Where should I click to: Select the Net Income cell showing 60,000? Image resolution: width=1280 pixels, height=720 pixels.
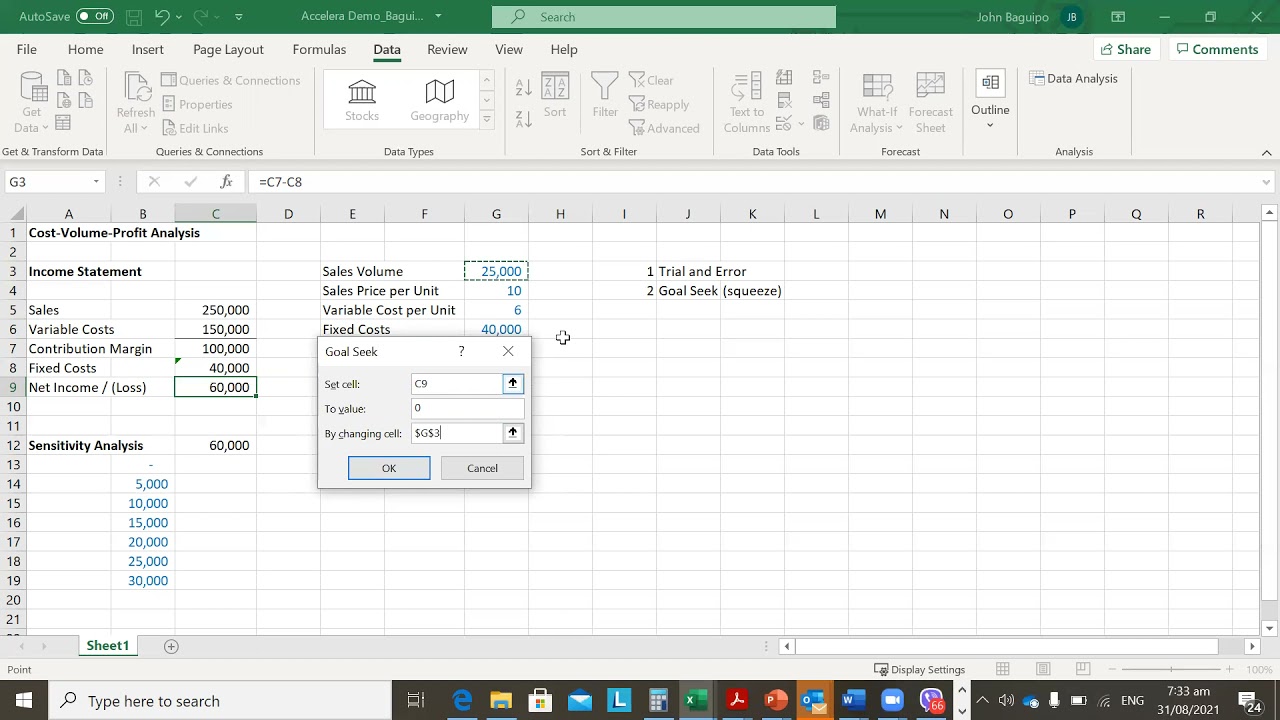click(x=215, y=387)
